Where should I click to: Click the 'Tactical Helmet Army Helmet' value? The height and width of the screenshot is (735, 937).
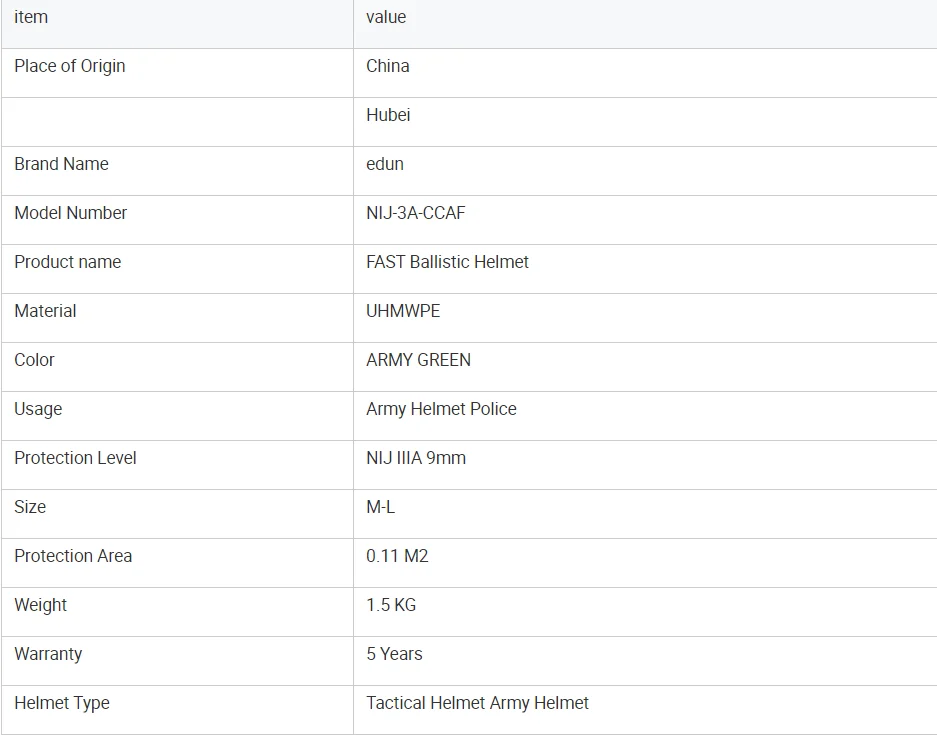pos(477,703)
